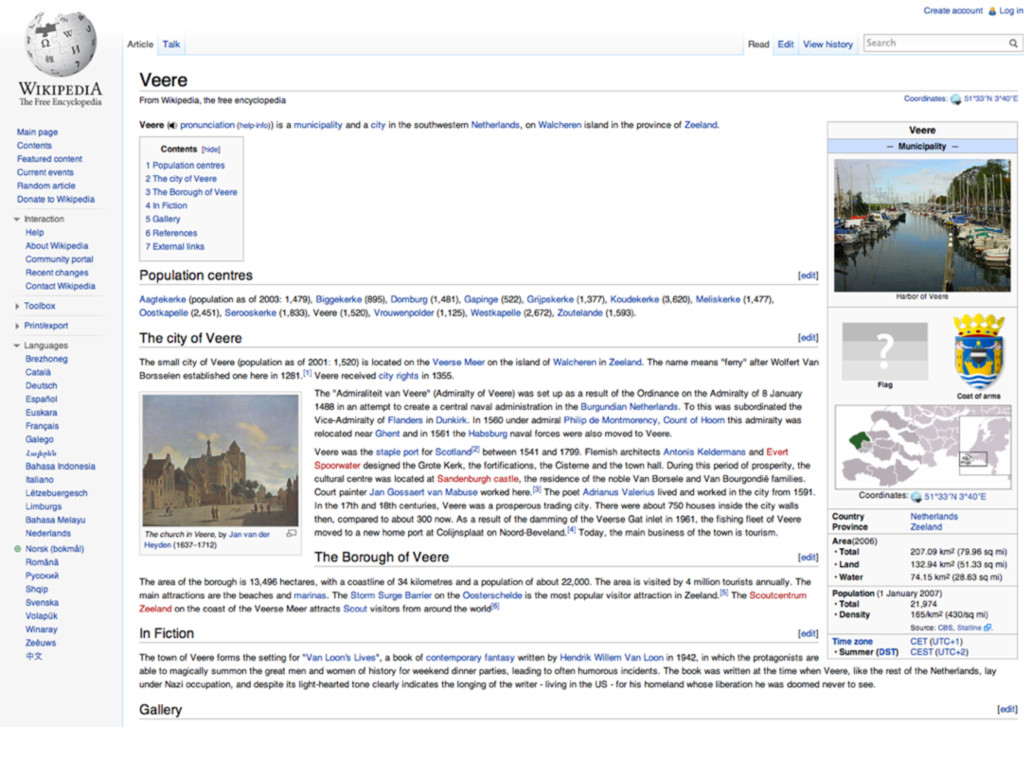
Task: Jump to contents item External links
Action: click(x=174, y=247)
